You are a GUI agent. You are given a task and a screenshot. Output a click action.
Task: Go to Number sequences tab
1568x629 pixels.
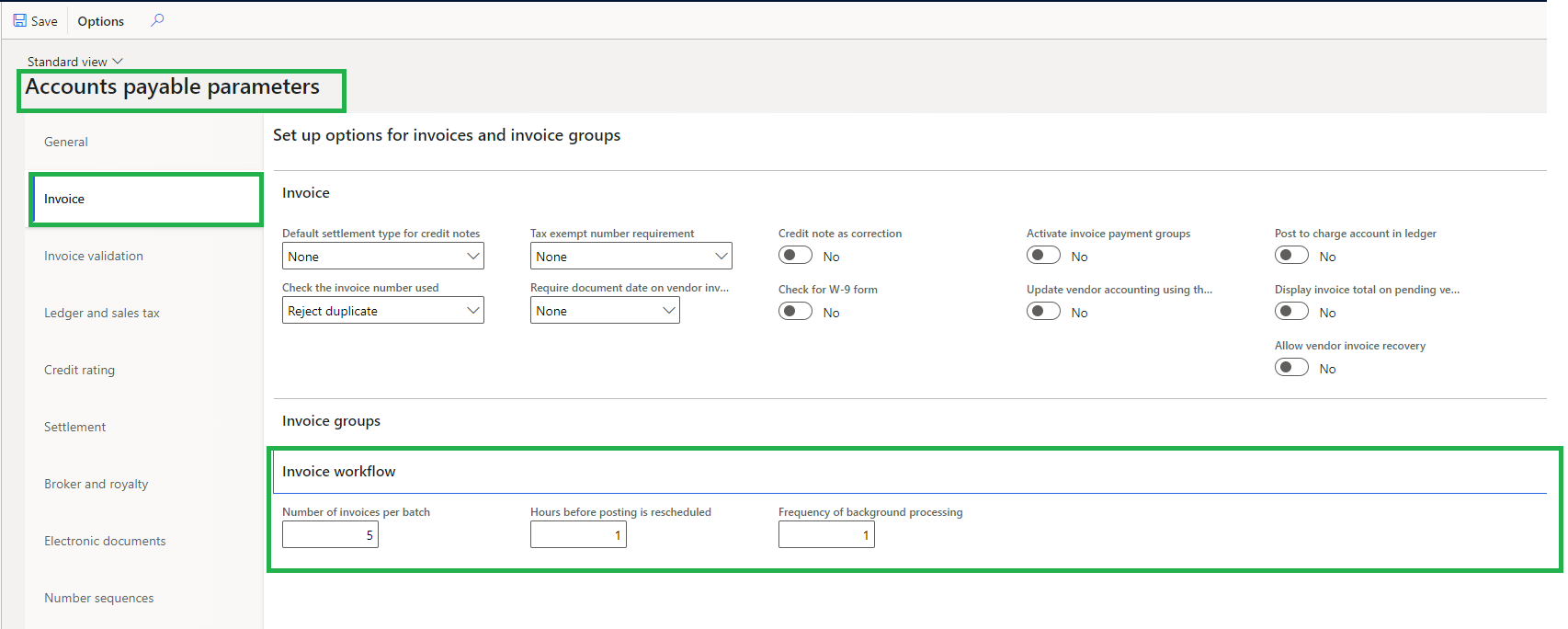tap(99, 598)
